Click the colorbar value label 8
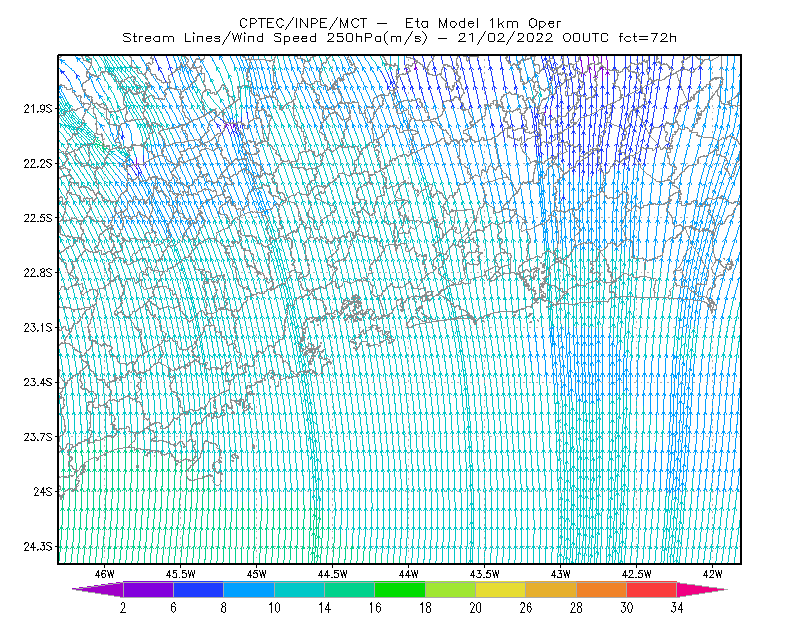800x618 pixels. pos(223,608)
